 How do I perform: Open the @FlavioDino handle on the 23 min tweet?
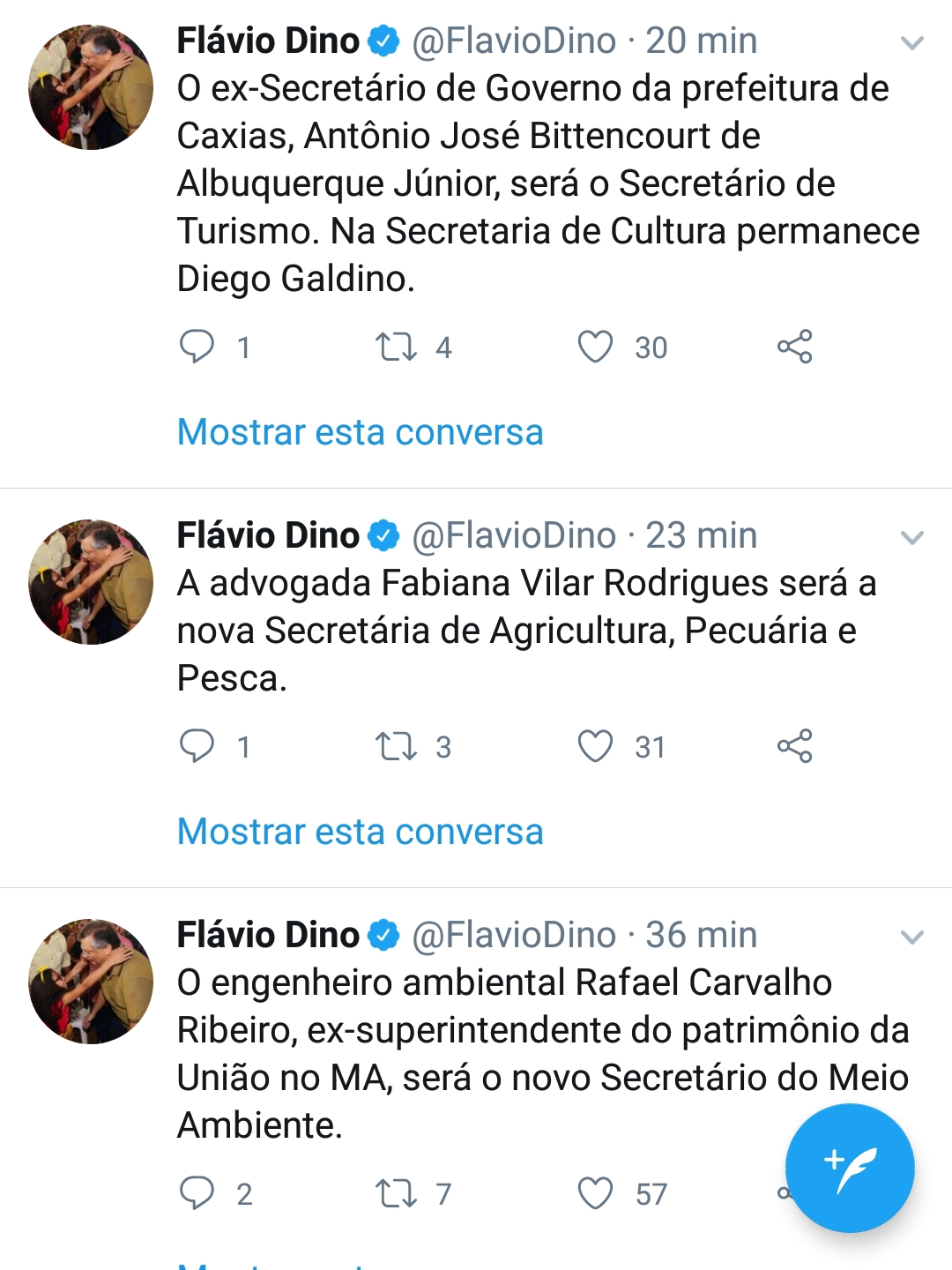[x=514, y=535]
